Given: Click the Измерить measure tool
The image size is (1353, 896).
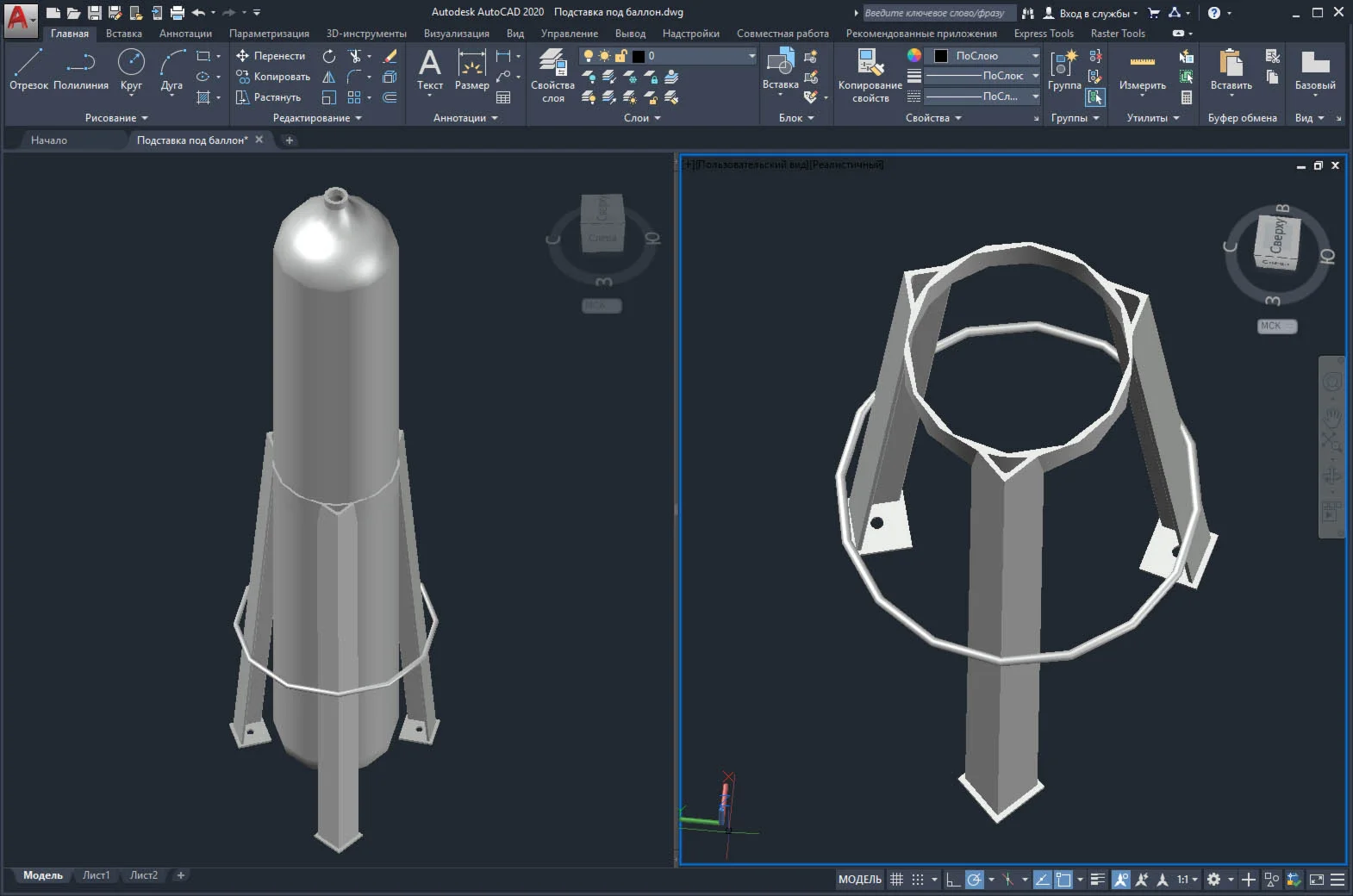Looking at the screenshot, I should point(1142,69).
